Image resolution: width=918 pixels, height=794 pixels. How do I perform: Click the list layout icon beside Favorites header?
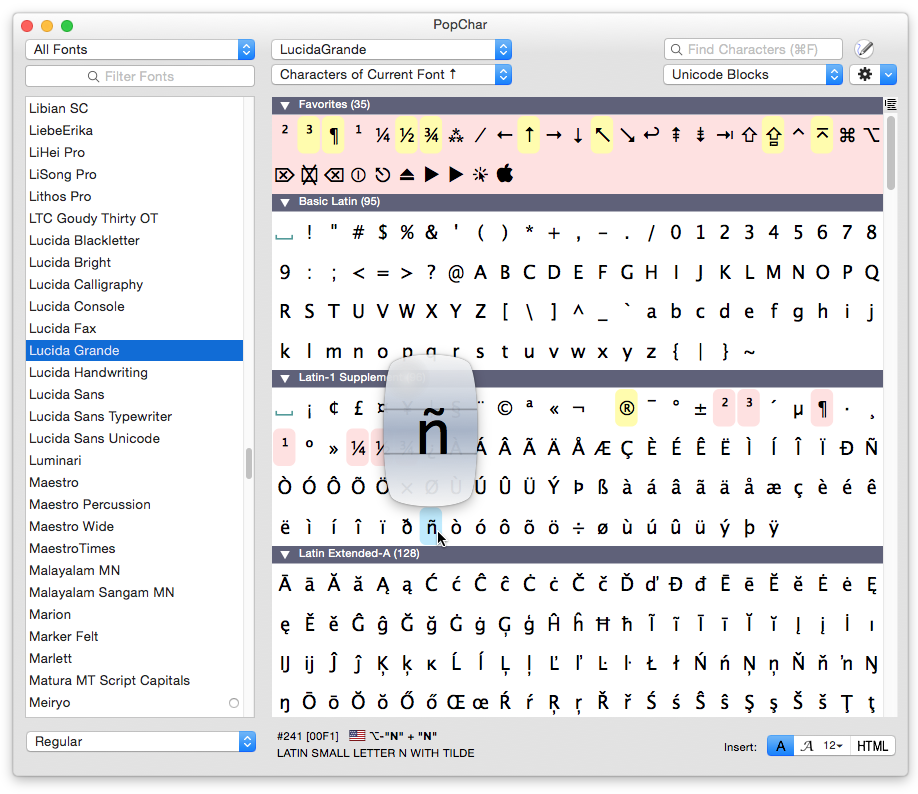890,105
